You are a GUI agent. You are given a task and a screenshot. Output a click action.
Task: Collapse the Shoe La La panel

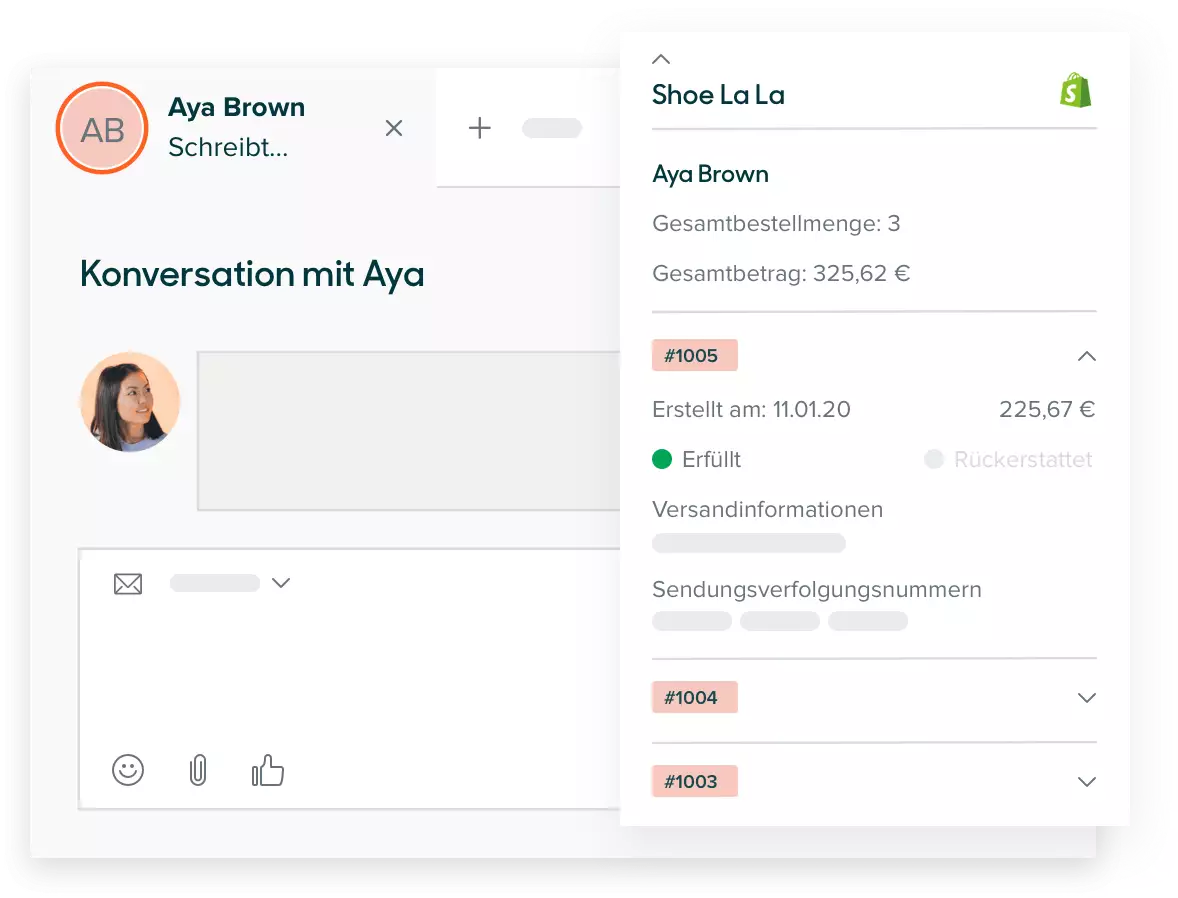(661, 59)
